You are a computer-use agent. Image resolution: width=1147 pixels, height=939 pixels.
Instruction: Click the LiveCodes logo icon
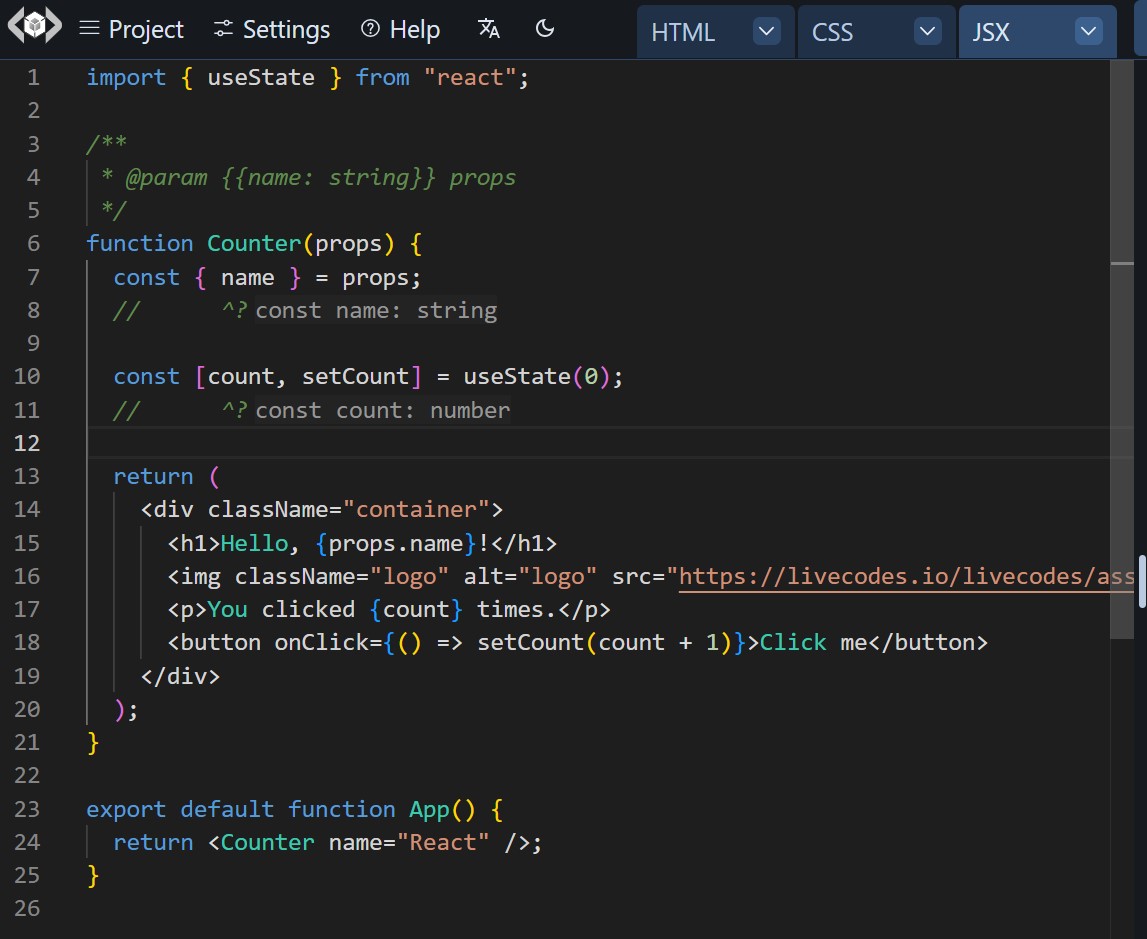pyautogui.click(x=33, y=28)
